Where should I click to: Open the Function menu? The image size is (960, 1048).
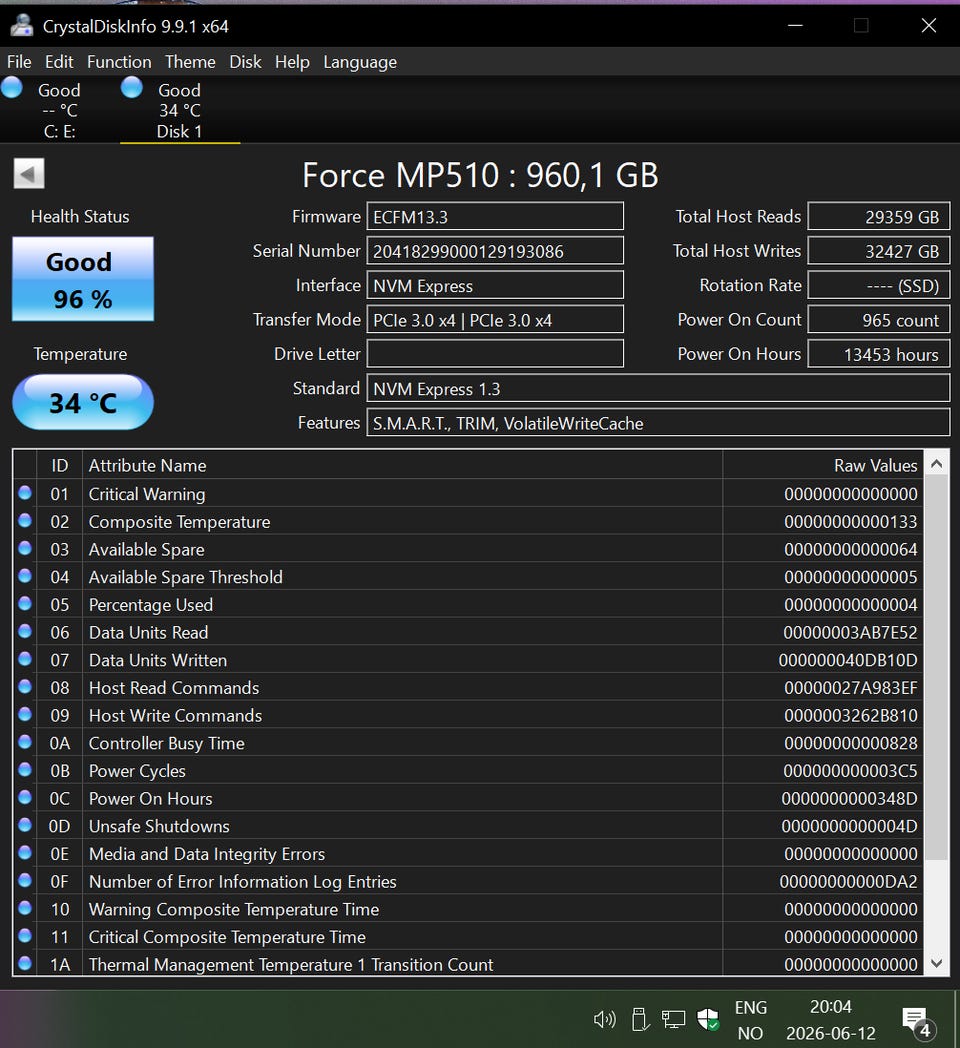pyautogui.click(x=119, y=62)
